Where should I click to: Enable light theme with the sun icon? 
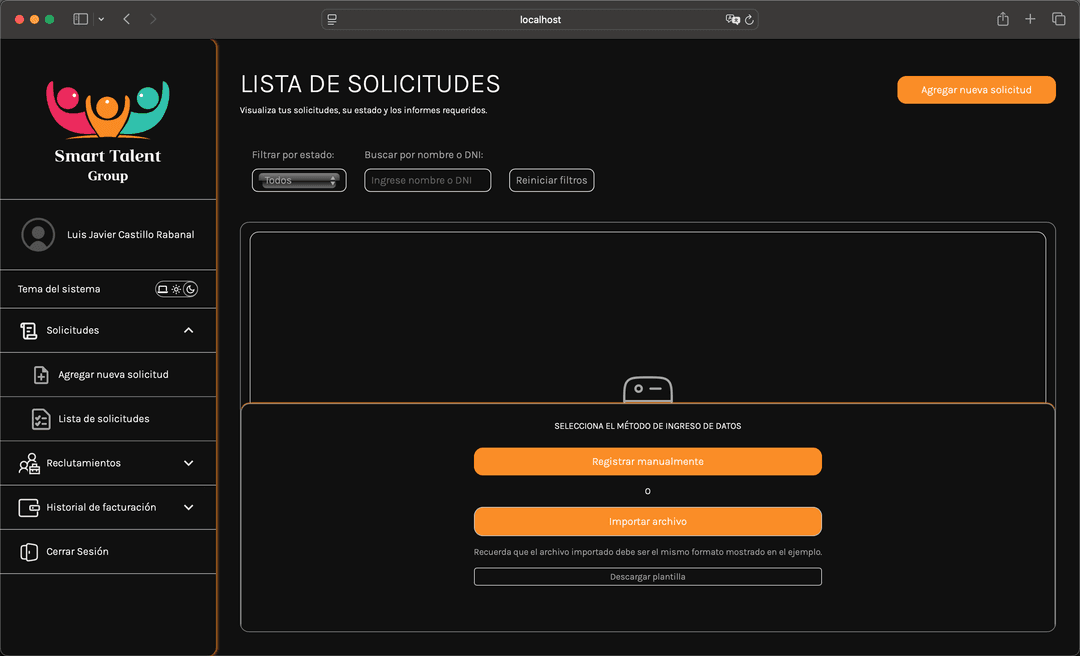click(177, 289)
